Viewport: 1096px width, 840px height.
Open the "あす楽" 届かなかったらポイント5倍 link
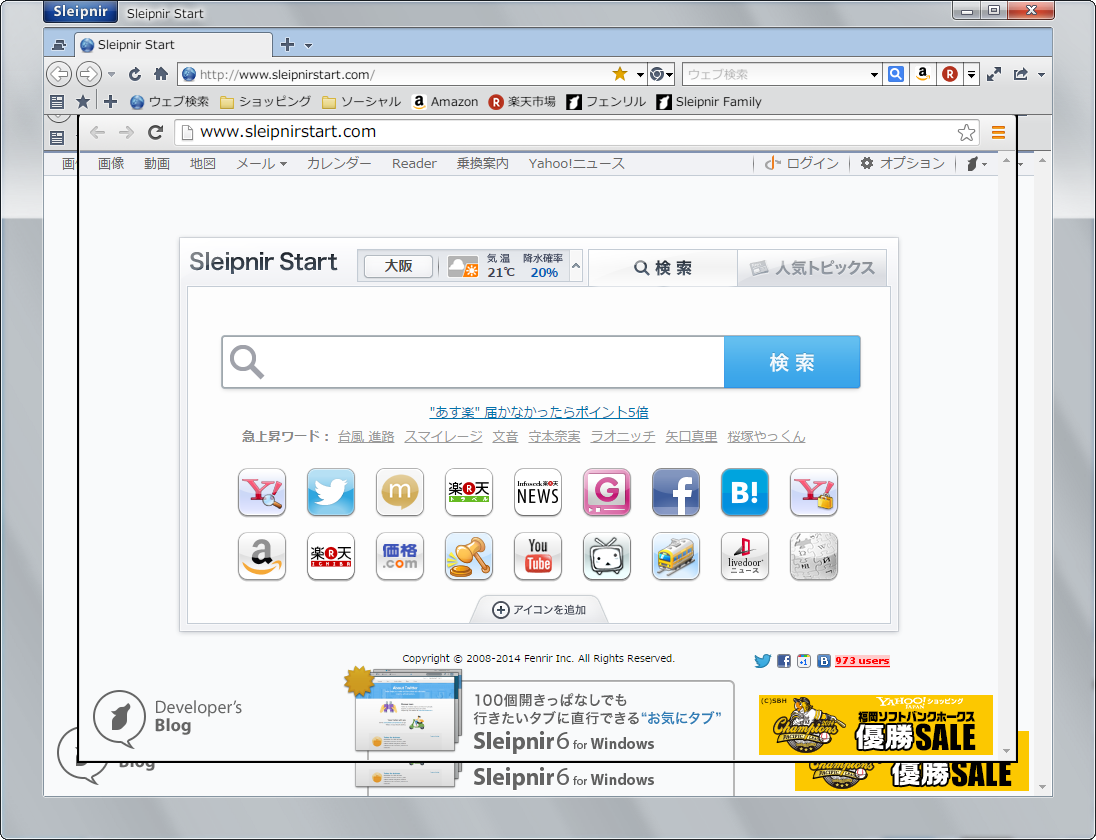(x=539, y=412)
